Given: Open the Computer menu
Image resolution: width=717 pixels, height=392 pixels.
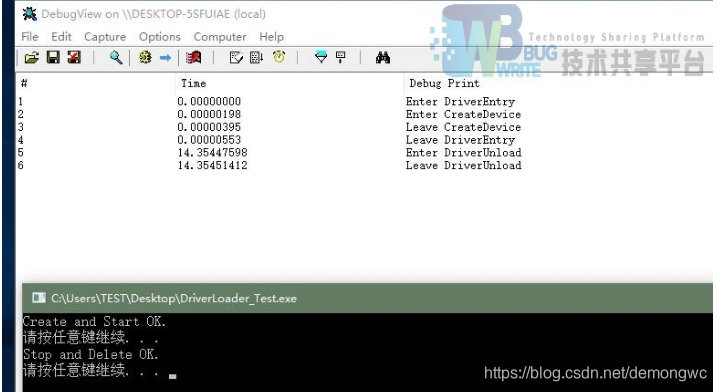Looking at the screenshot, I should point(220,37).
